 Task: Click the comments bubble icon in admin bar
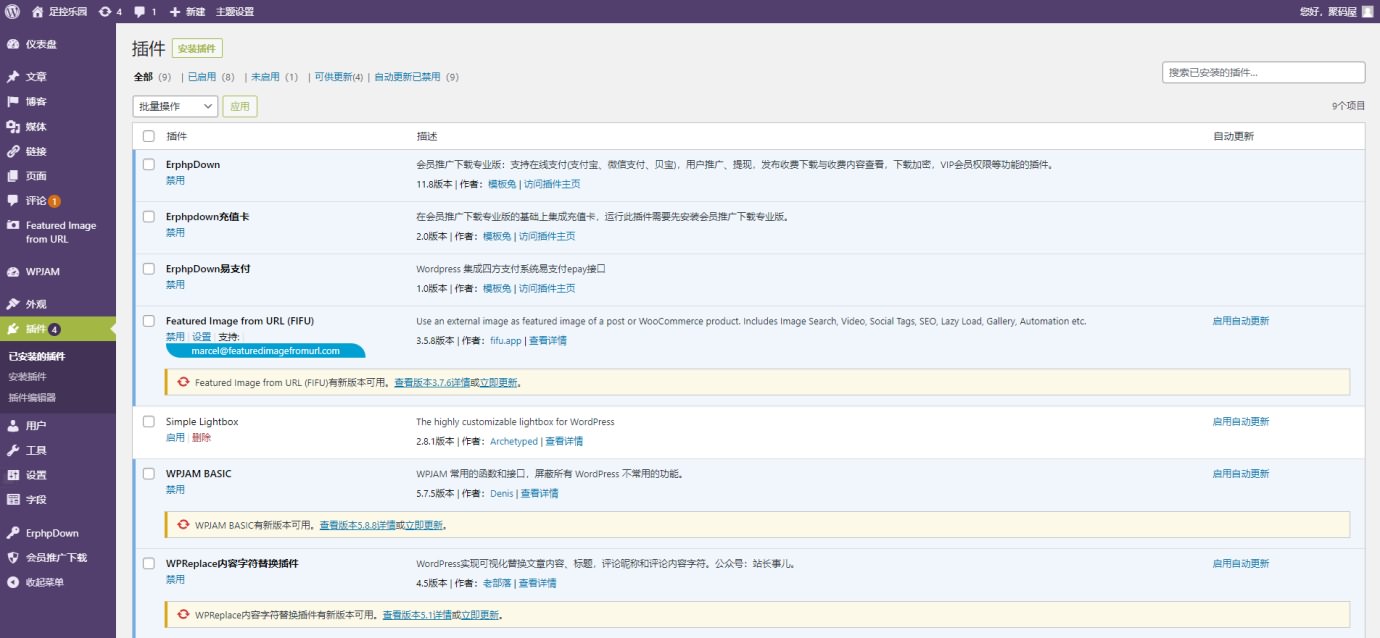pyautogui.click(x=139, y=12)
